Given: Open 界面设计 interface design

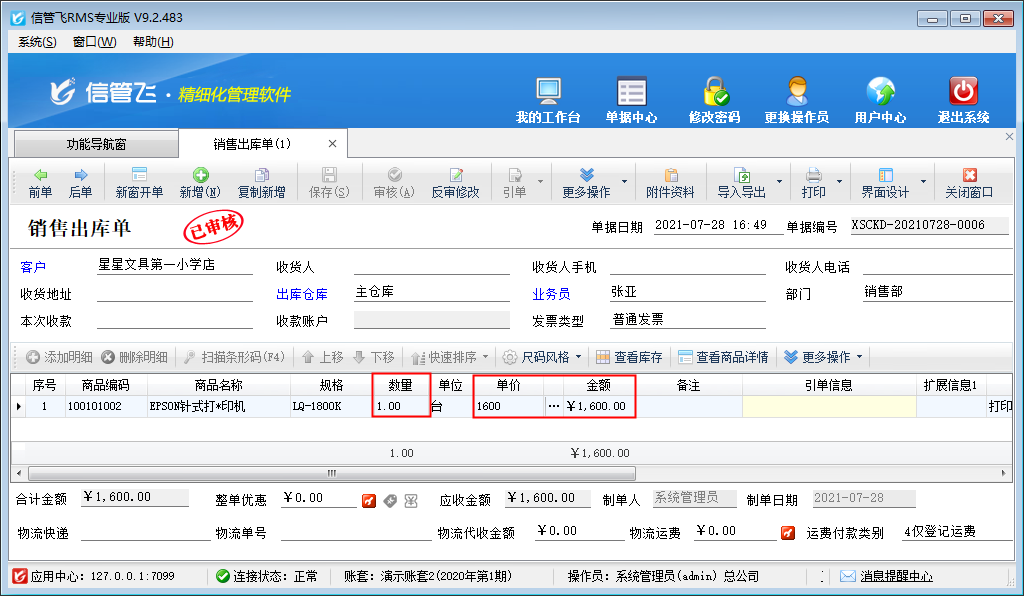Looking at the screenshot, I should click(885, 183).
